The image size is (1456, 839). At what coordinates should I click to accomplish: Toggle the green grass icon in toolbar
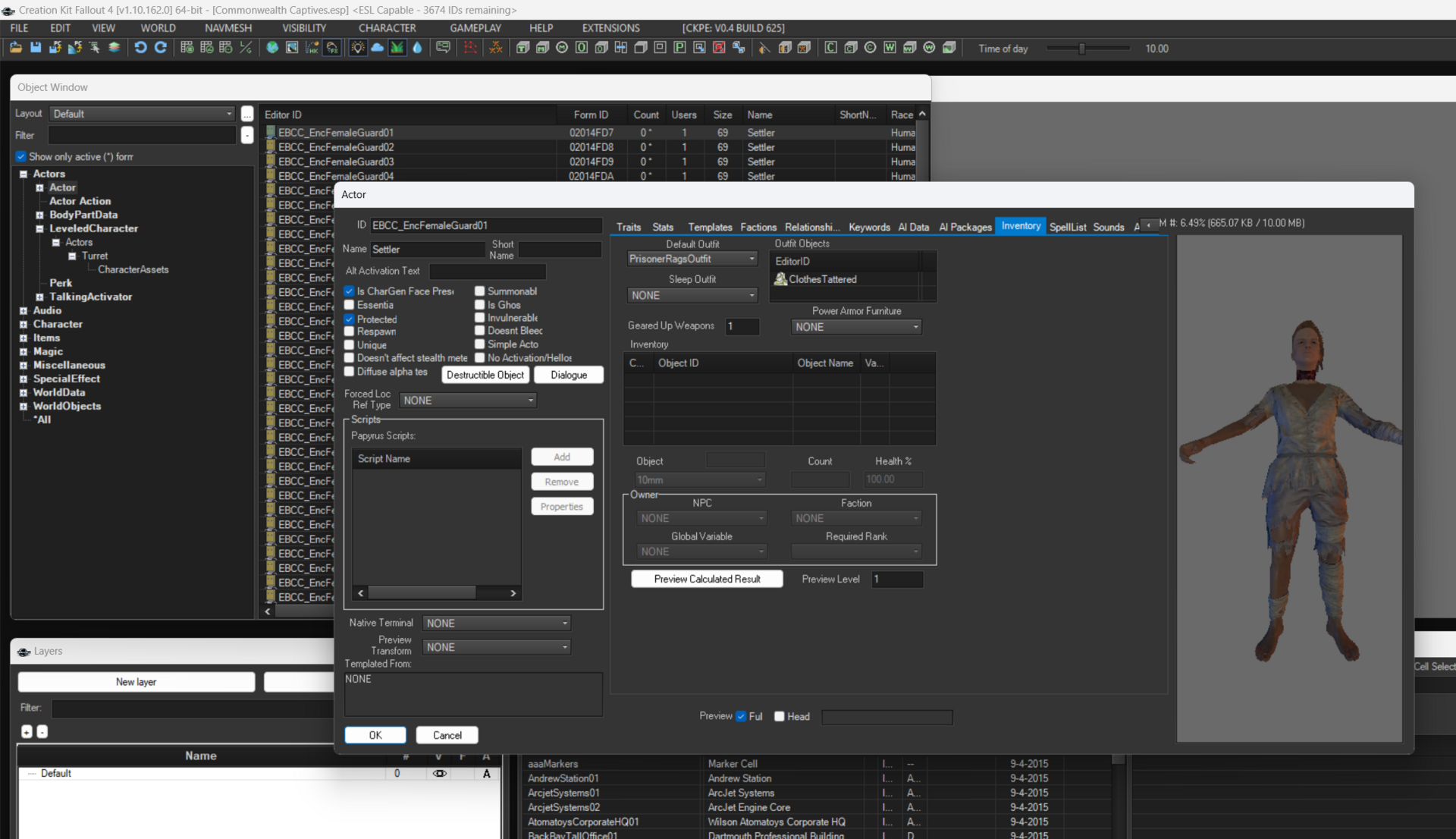[397, 48]
